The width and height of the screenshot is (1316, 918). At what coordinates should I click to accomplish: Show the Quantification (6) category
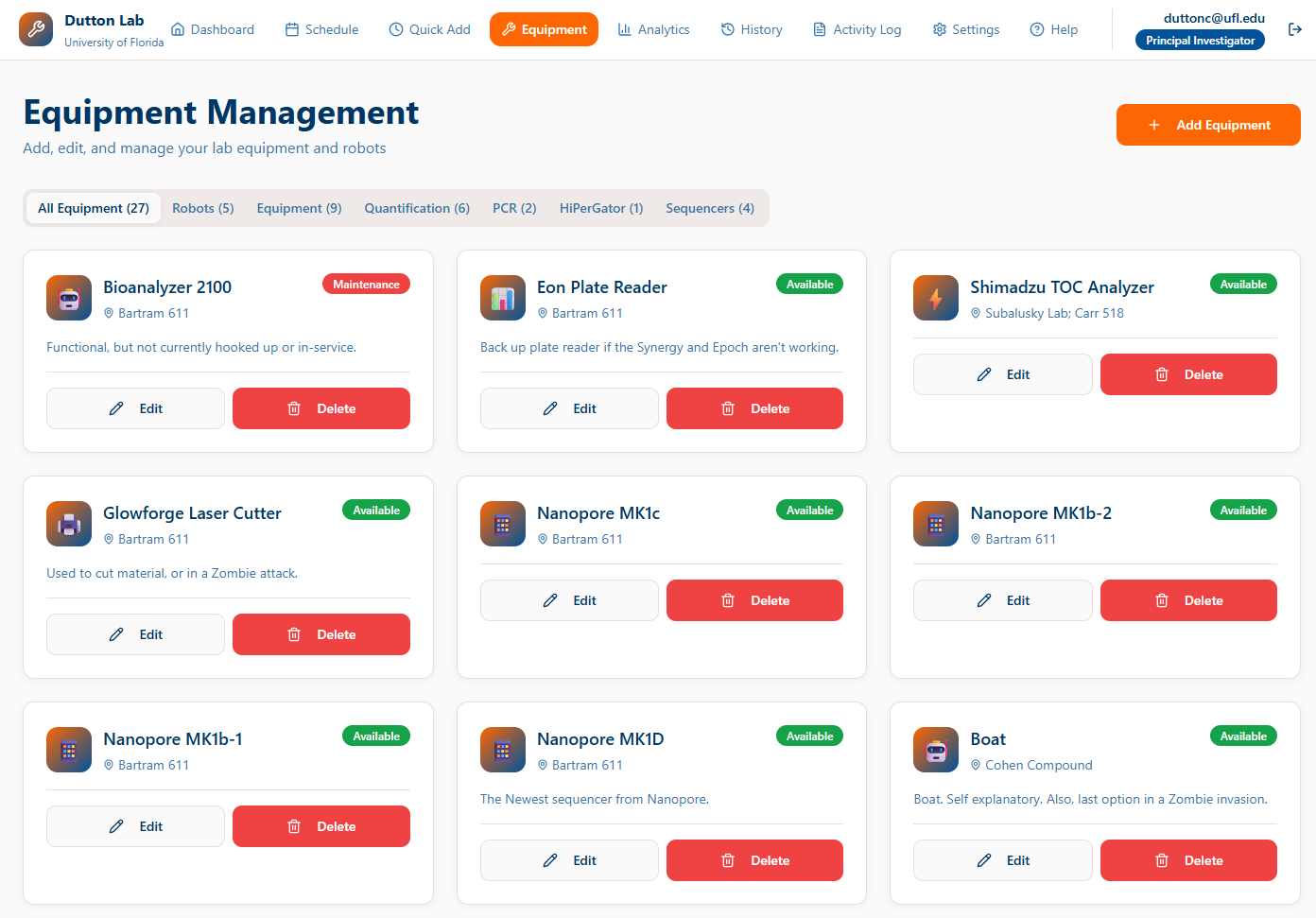pos(417,208)
